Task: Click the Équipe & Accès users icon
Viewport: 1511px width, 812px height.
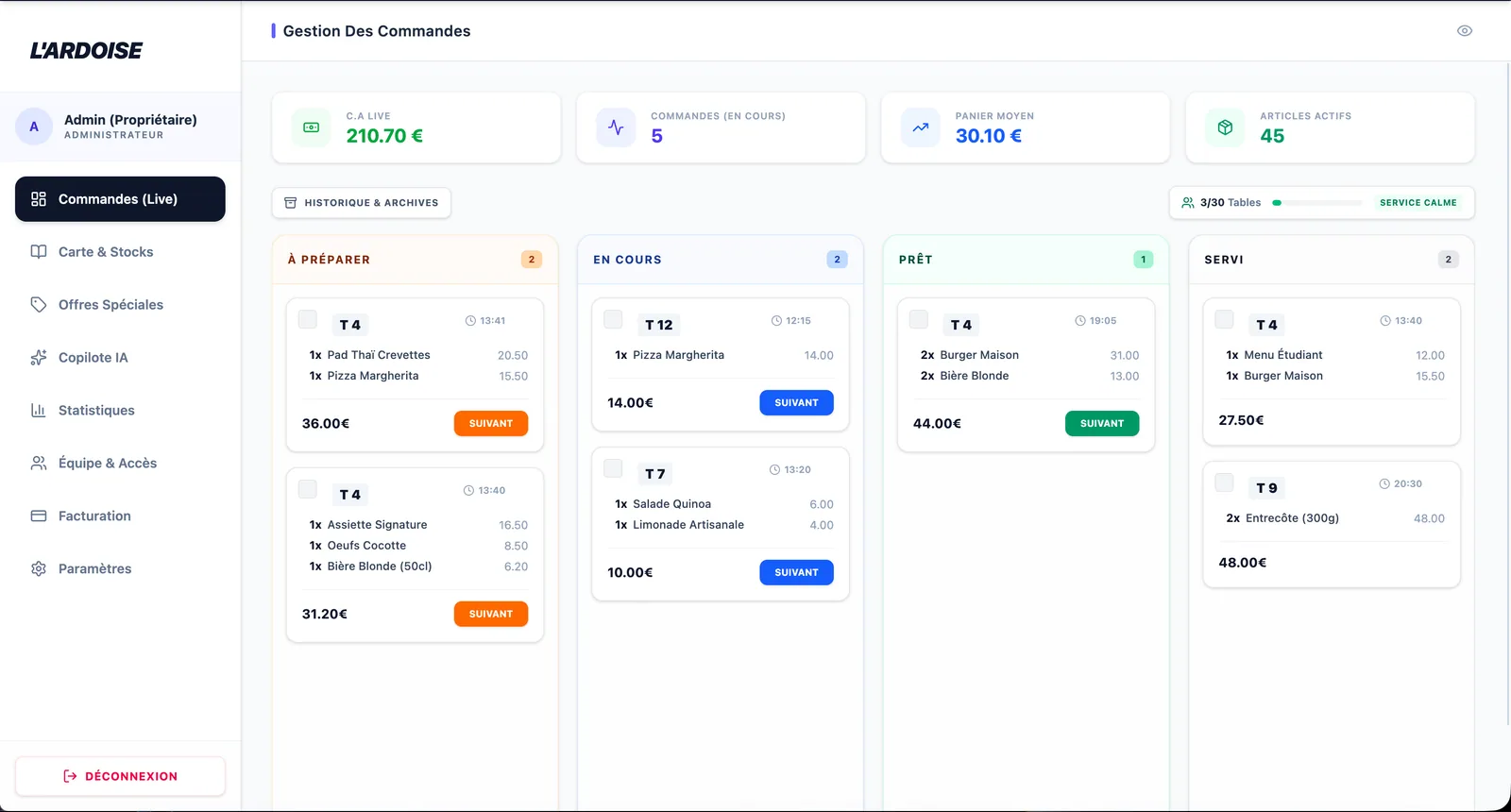Action: pos(39,464)
